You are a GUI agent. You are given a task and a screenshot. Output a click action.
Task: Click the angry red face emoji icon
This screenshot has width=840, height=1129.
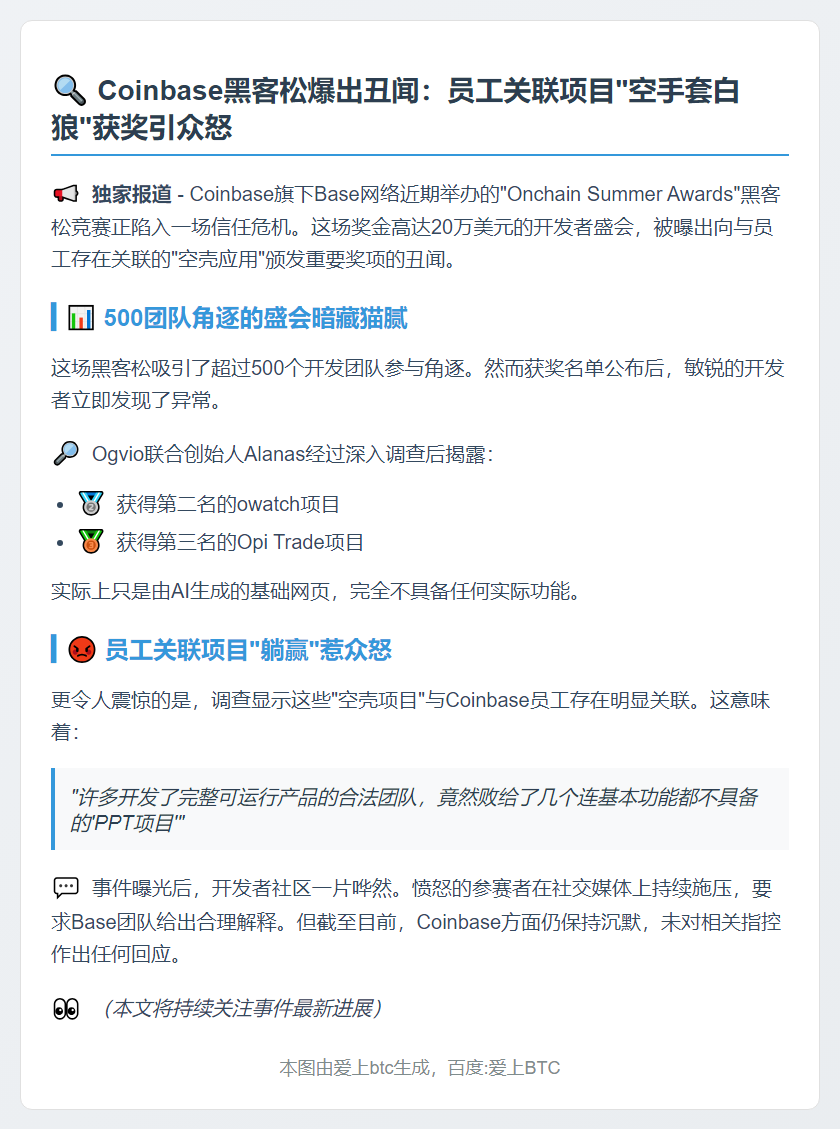[x=81, y=649]
